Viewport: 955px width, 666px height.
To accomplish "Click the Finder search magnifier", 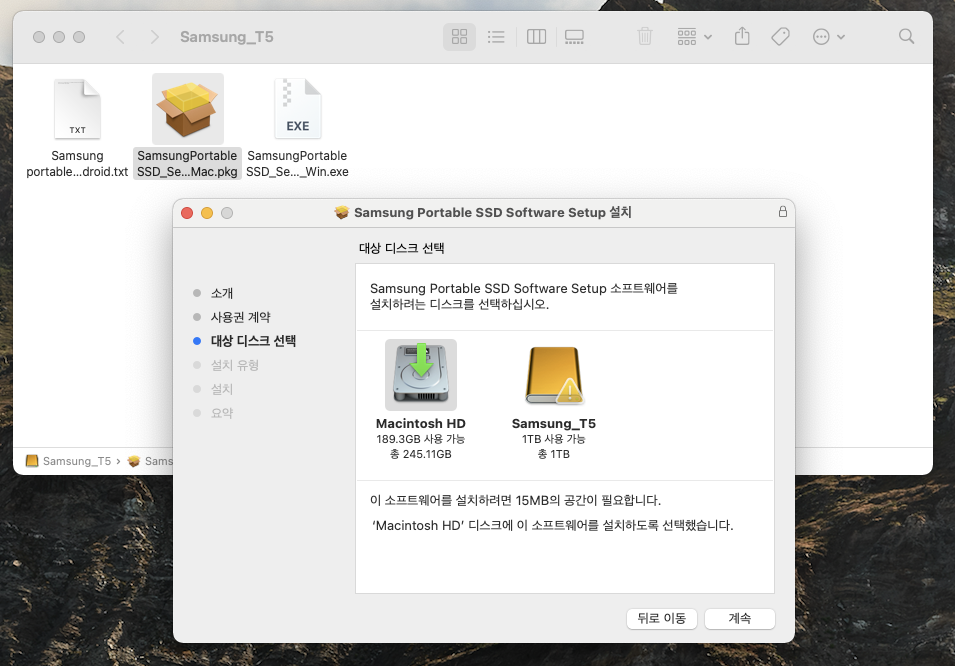I will coord(906,37).
